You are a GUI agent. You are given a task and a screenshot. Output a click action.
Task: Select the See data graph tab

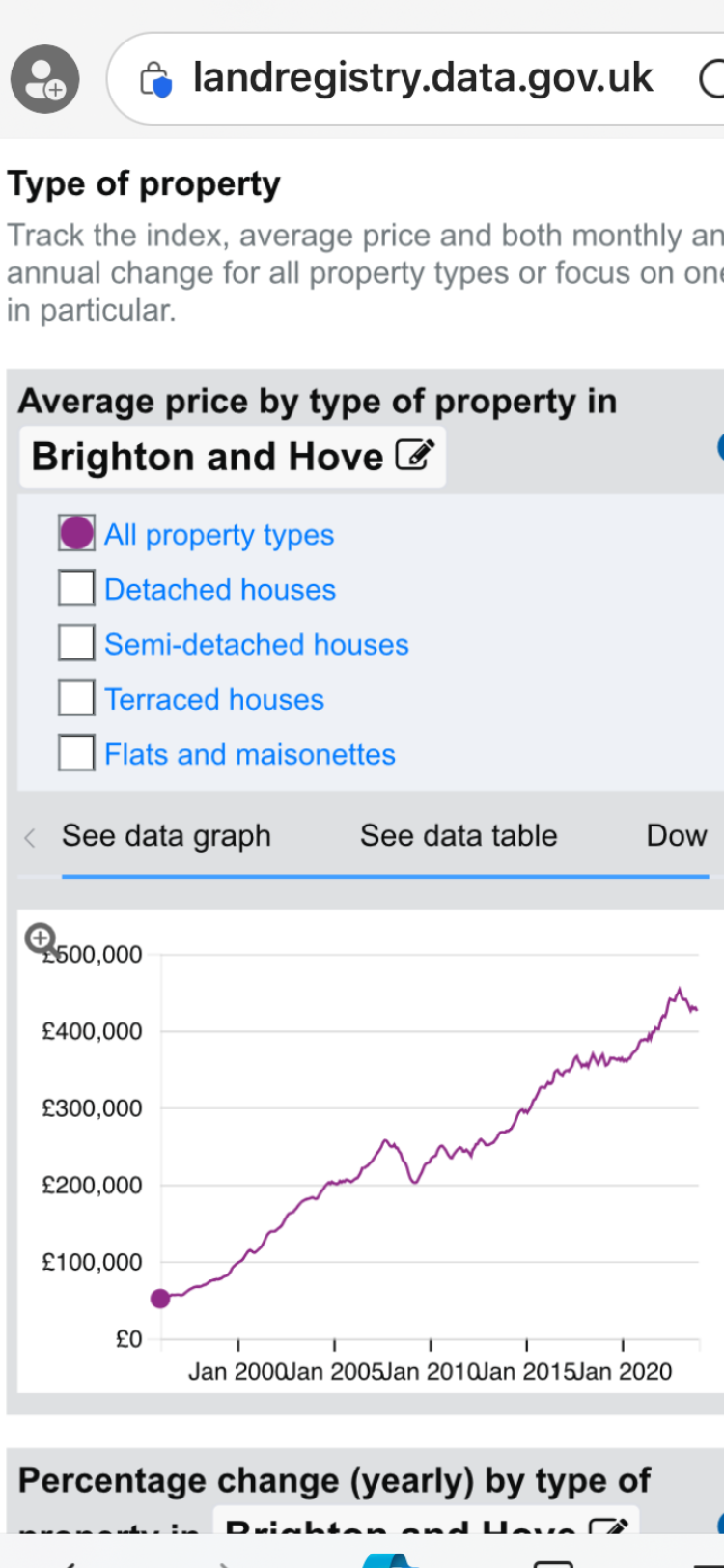click(166, 836)
